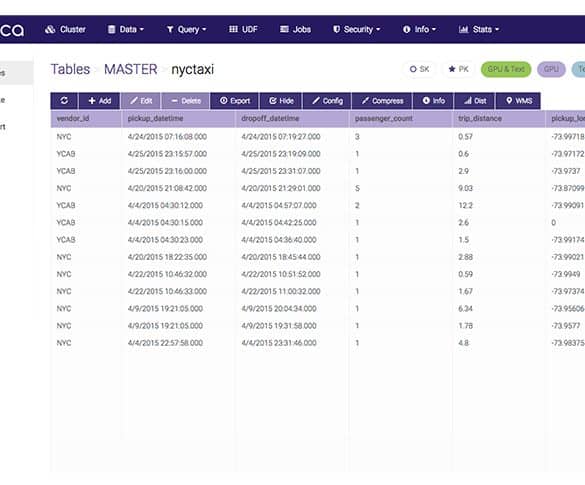Click the Cluster cubes icon
This screenshot has width=585, height=485.
(50, 29)
